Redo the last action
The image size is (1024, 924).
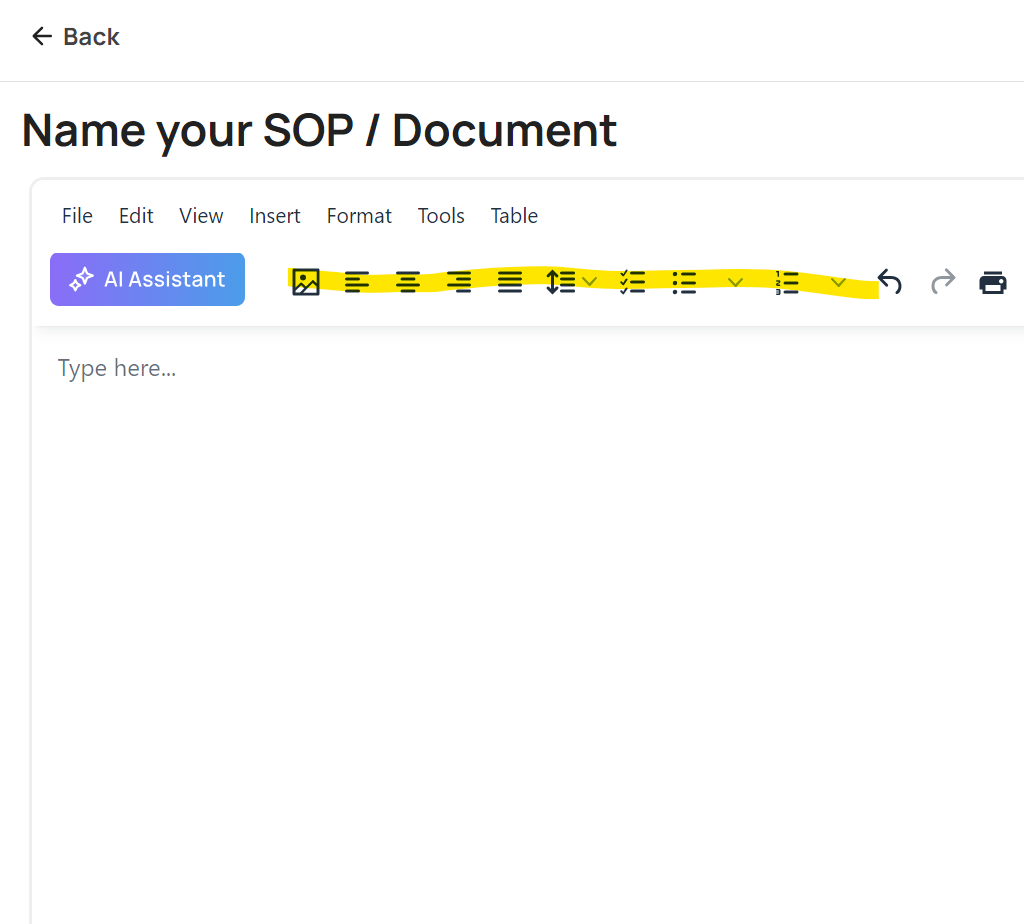coord(943,282)
